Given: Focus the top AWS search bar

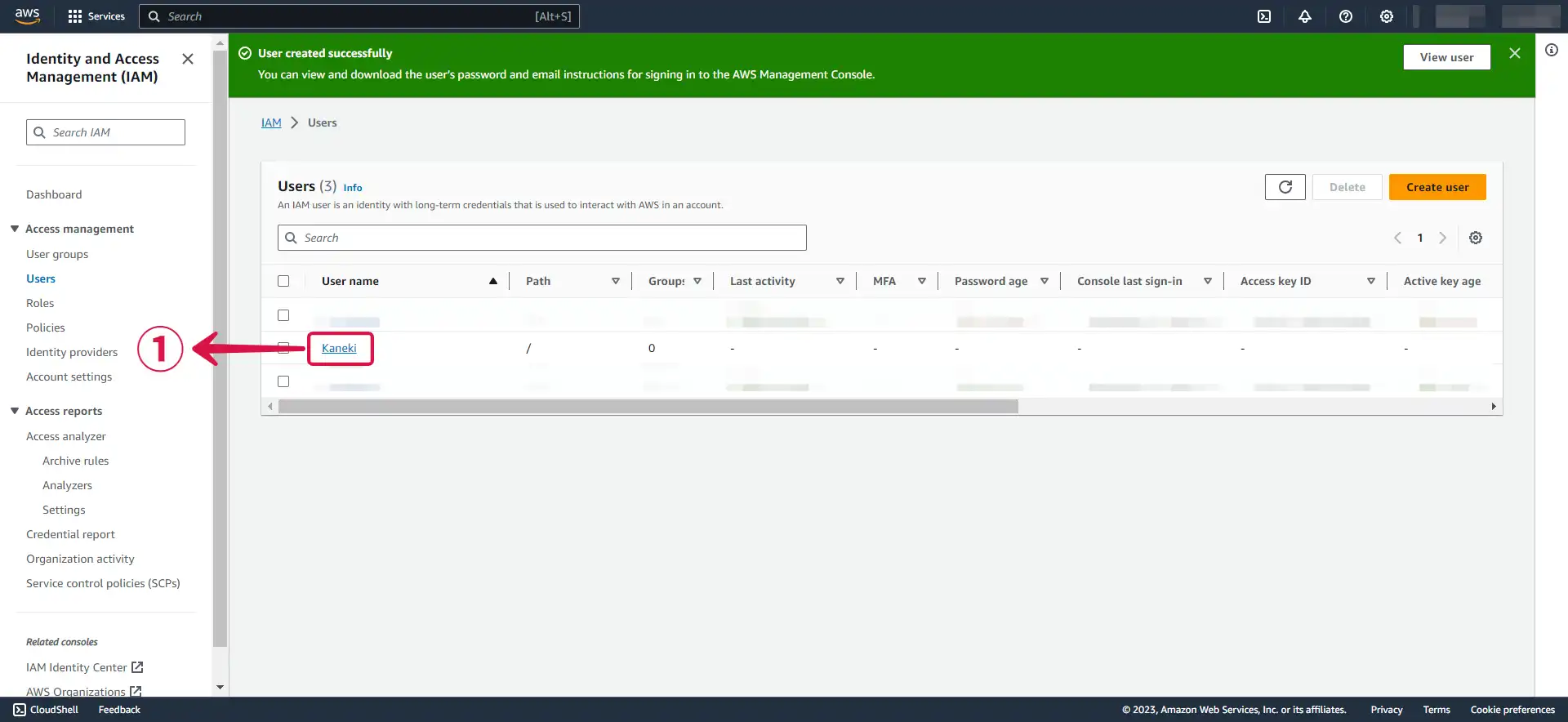Looking at the screenshot, I should click(x=359, y=16).
